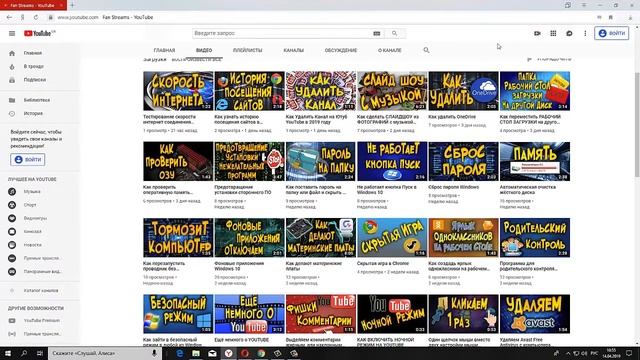The height and width of the screenshot is (360, 640).
Task: Switch to the ГЛАВНАЯ channel tab
Action: click(164, 50)
